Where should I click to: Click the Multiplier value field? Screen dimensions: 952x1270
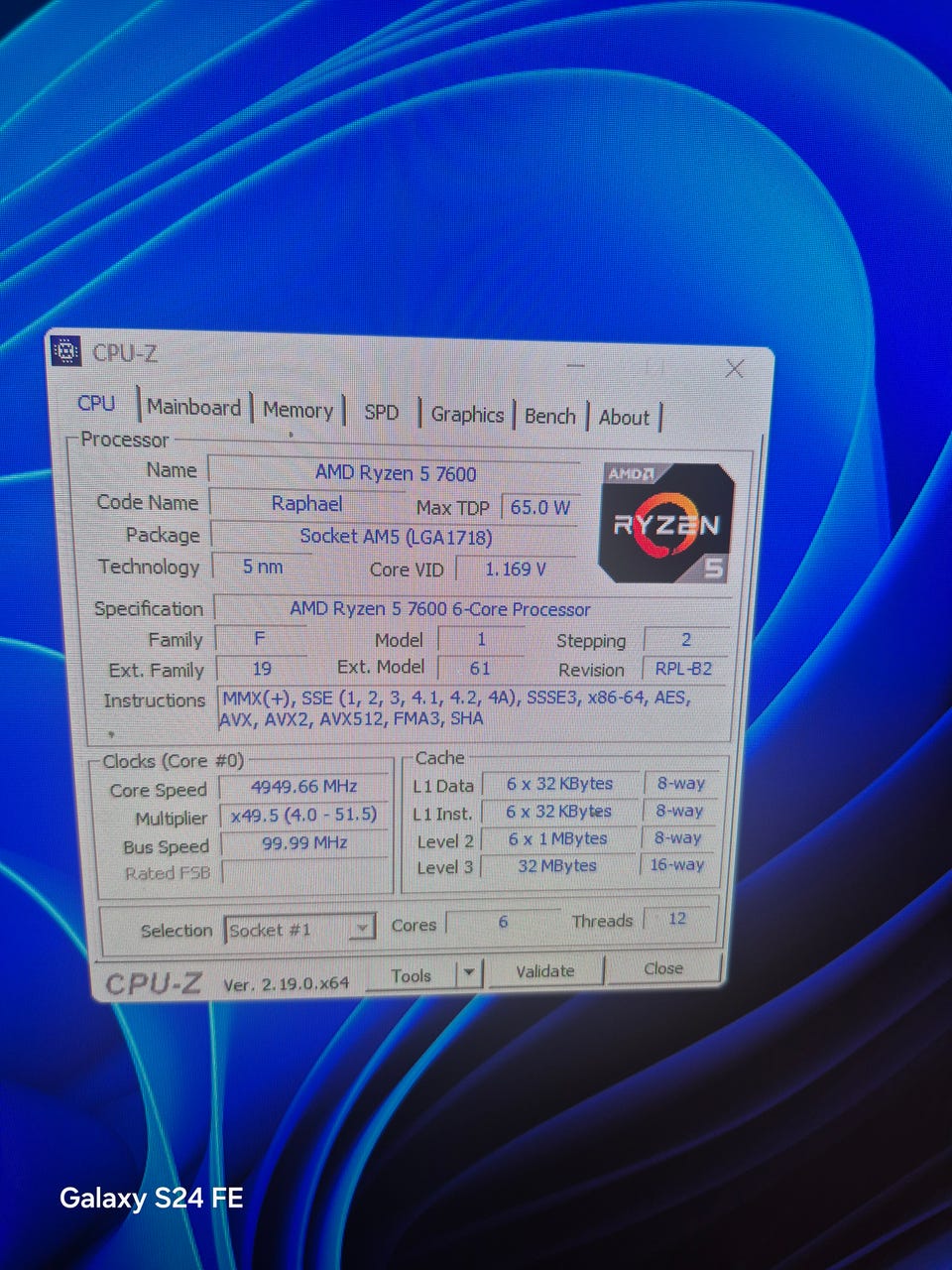click(x=304, y=815)
